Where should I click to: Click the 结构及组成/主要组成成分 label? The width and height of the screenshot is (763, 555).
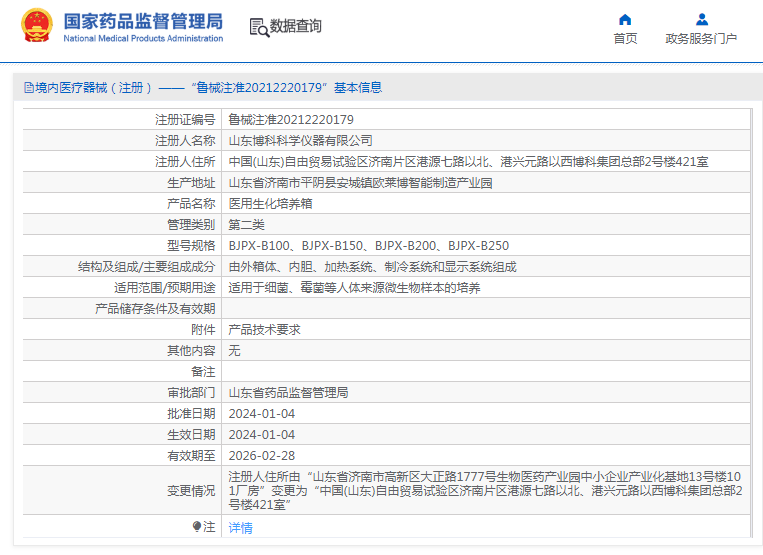(x=146, y=267)
